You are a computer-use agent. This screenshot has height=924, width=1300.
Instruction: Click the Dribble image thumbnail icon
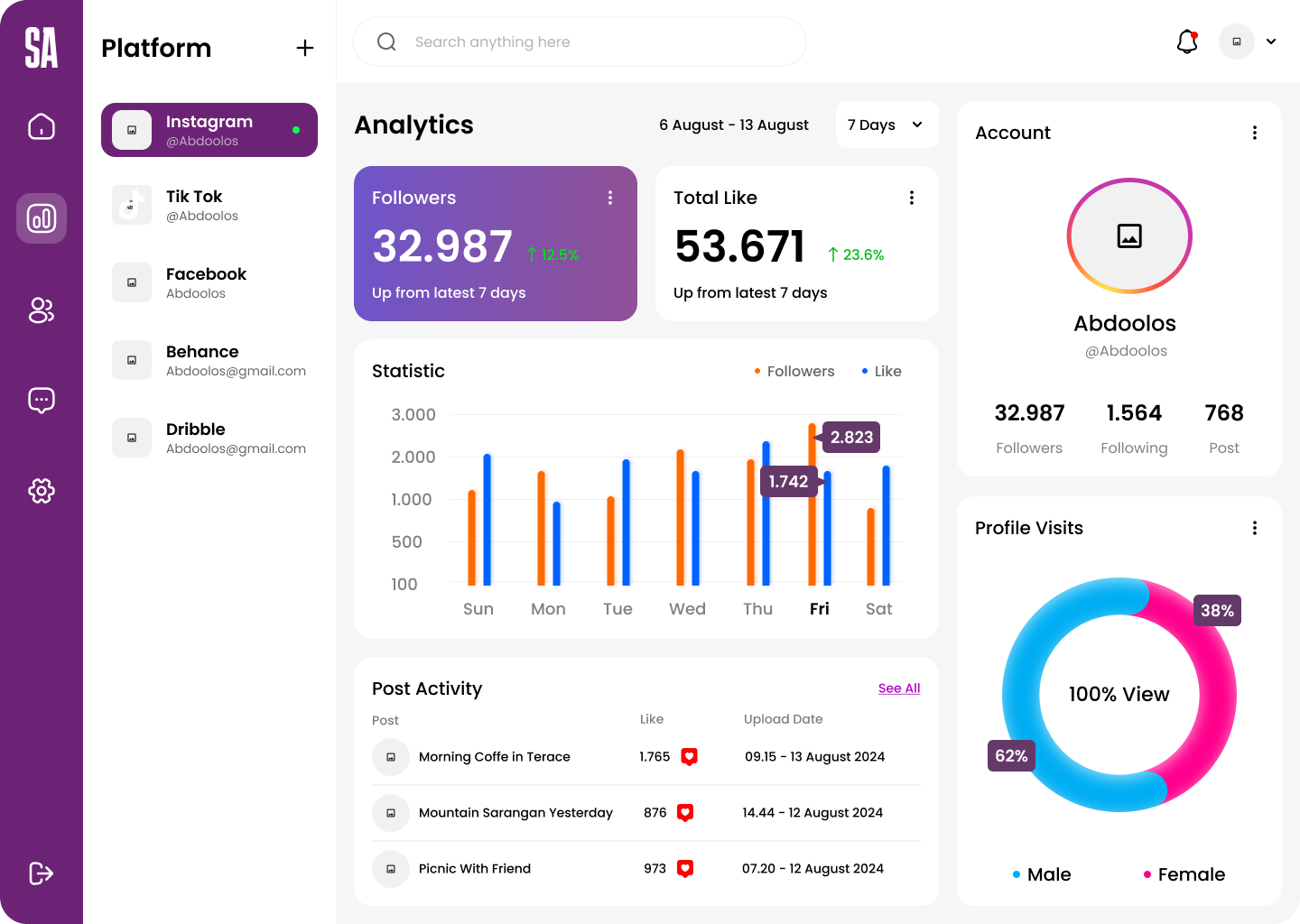click(132, 438)
